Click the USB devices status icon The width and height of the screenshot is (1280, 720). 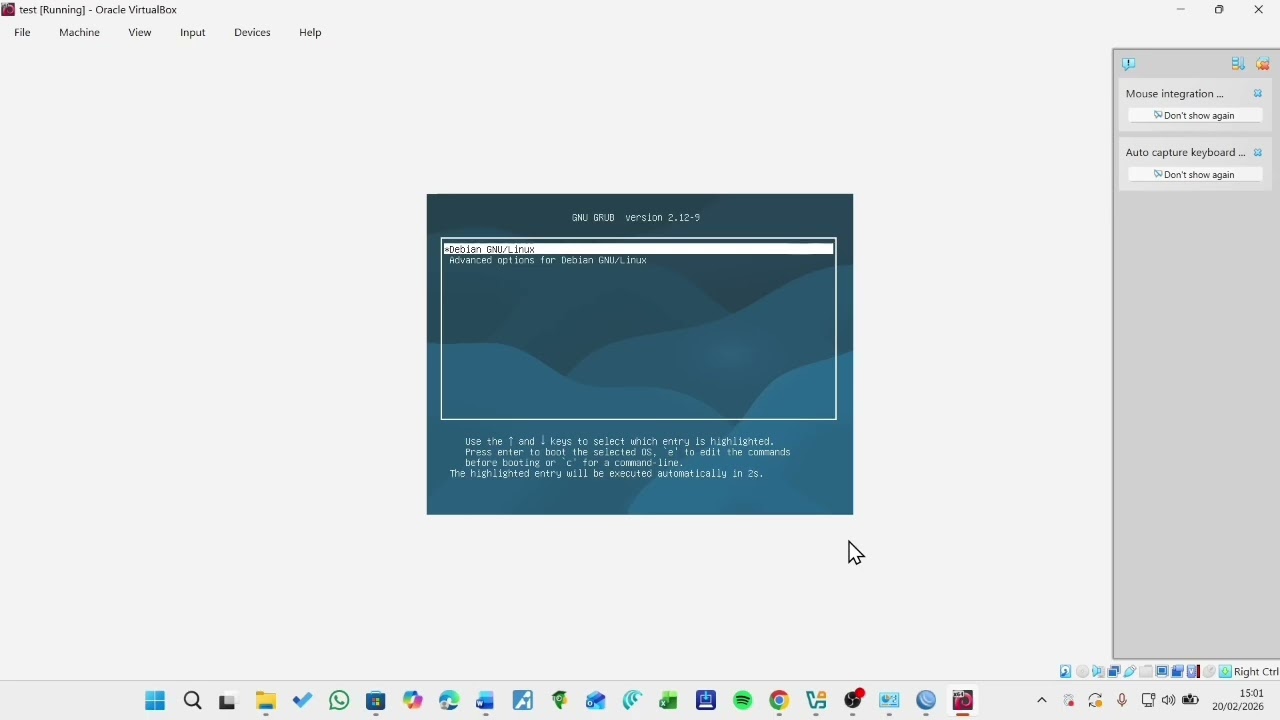click(1130, 672)
